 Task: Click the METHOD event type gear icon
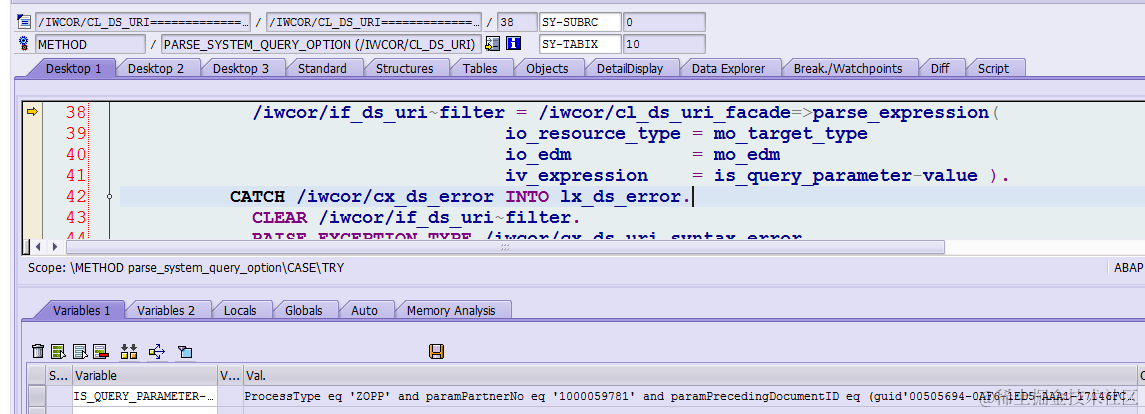23,44
